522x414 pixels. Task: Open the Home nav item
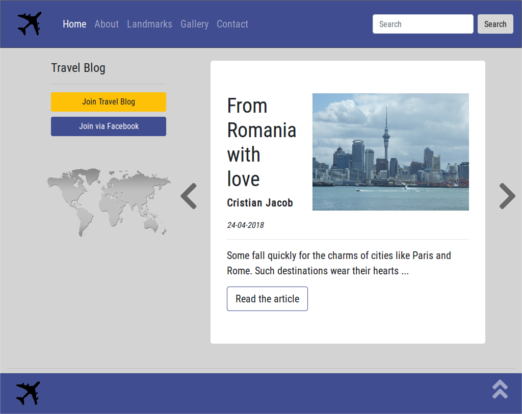(x=74, y=24)
